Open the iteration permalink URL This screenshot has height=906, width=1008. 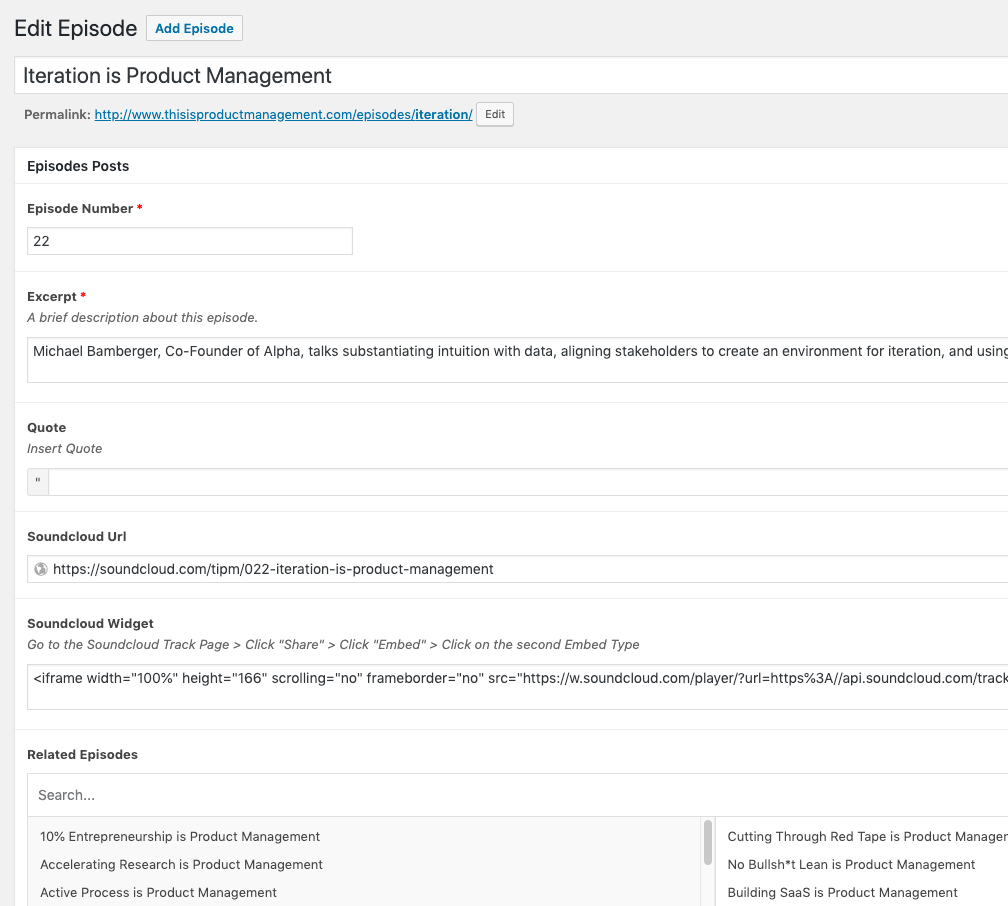tap(284, 114)
